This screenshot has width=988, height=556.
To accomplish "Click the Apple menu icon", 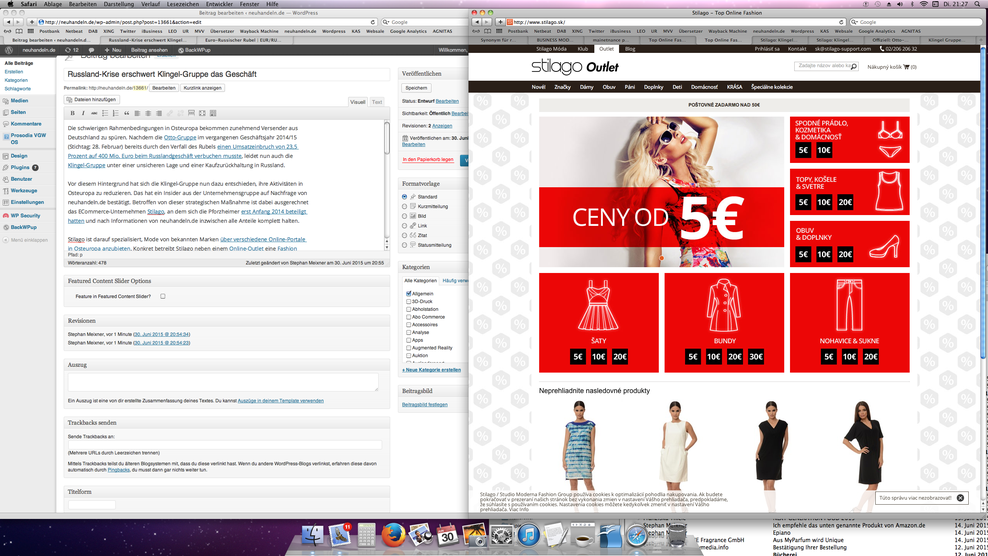I will point(10,4).
